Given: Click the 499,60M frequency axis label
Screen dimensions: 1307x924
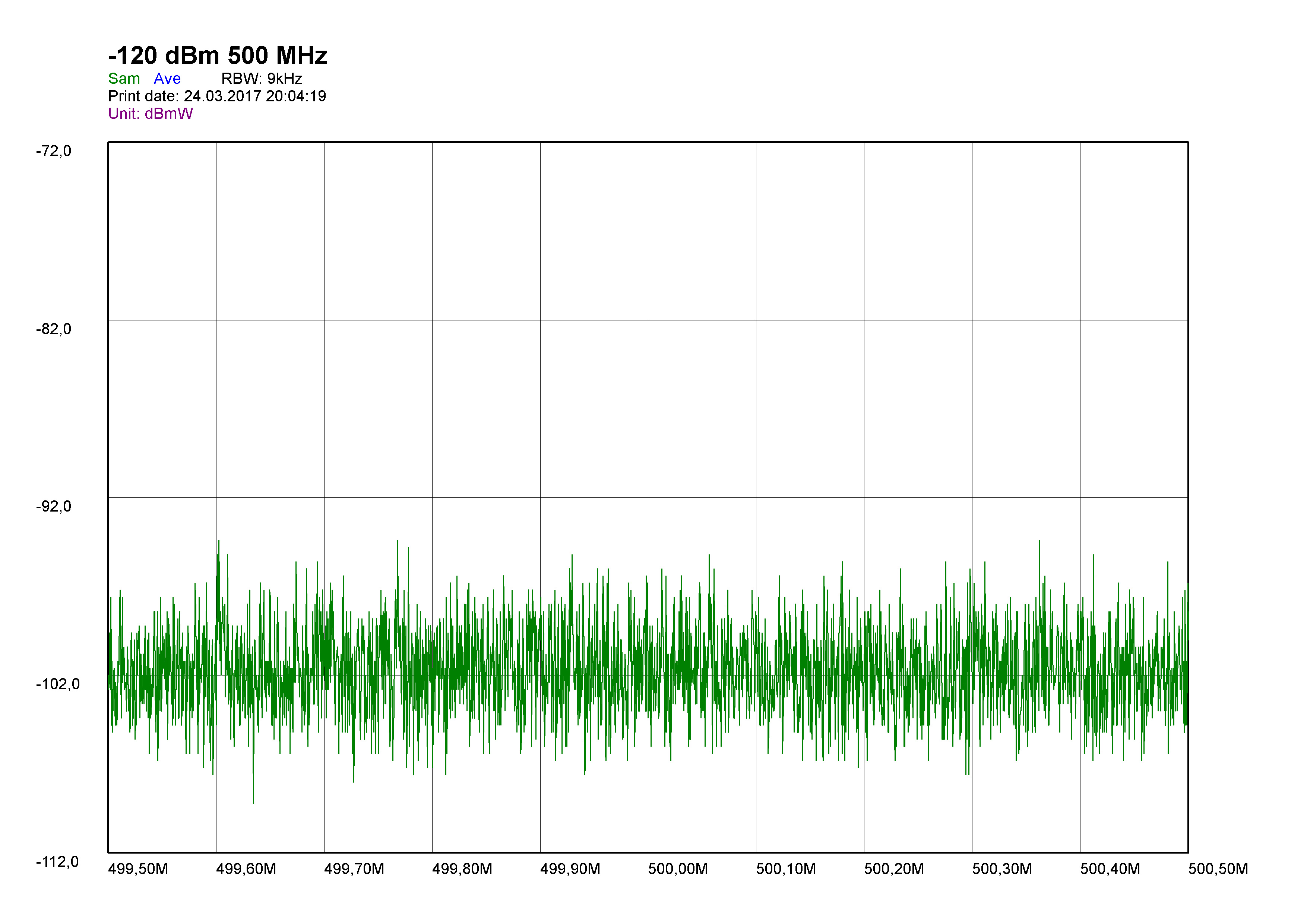Looking at the screenshot, I should pos(246,869).
